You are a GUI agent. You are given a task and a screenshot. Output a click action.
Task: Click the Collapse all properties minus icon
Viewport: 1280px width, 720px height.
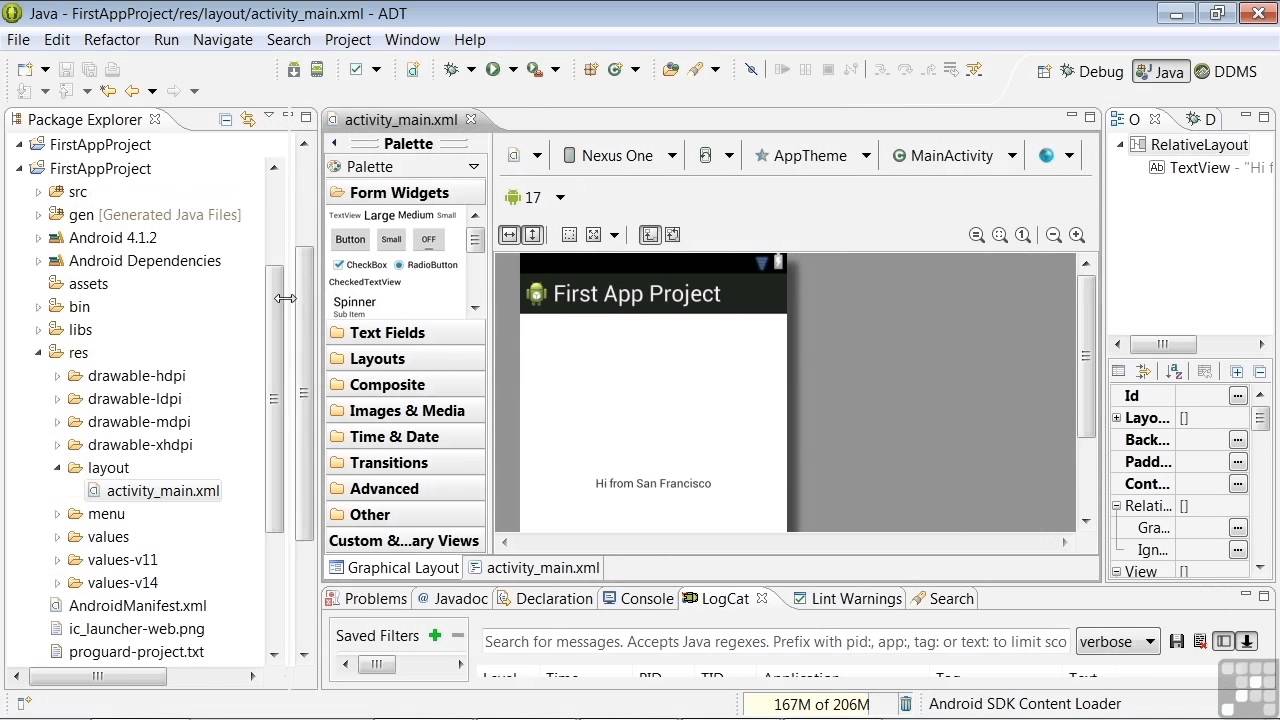tap(1259, 372)
